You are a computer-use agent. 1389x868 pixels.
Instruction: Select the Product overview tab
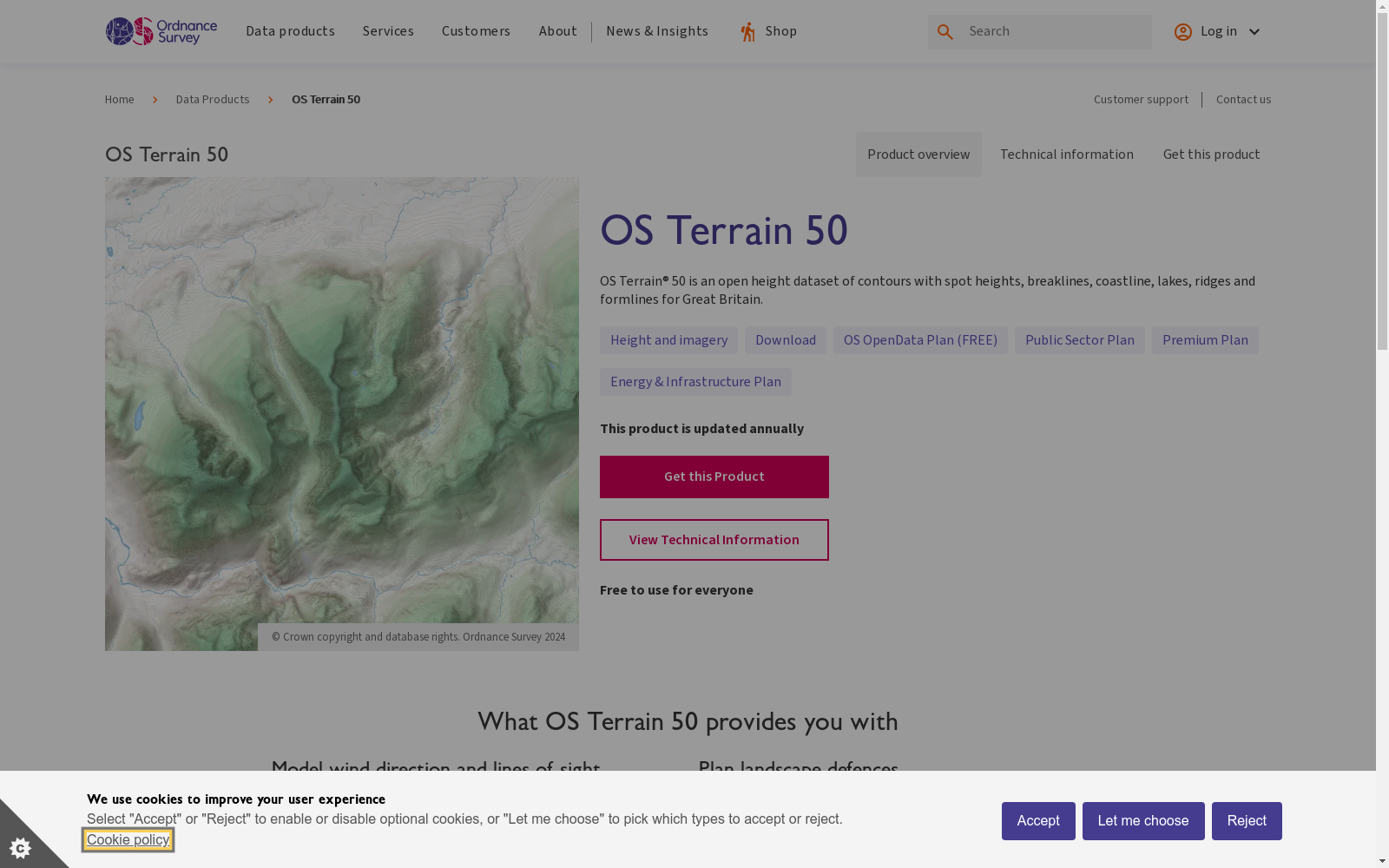918,155
